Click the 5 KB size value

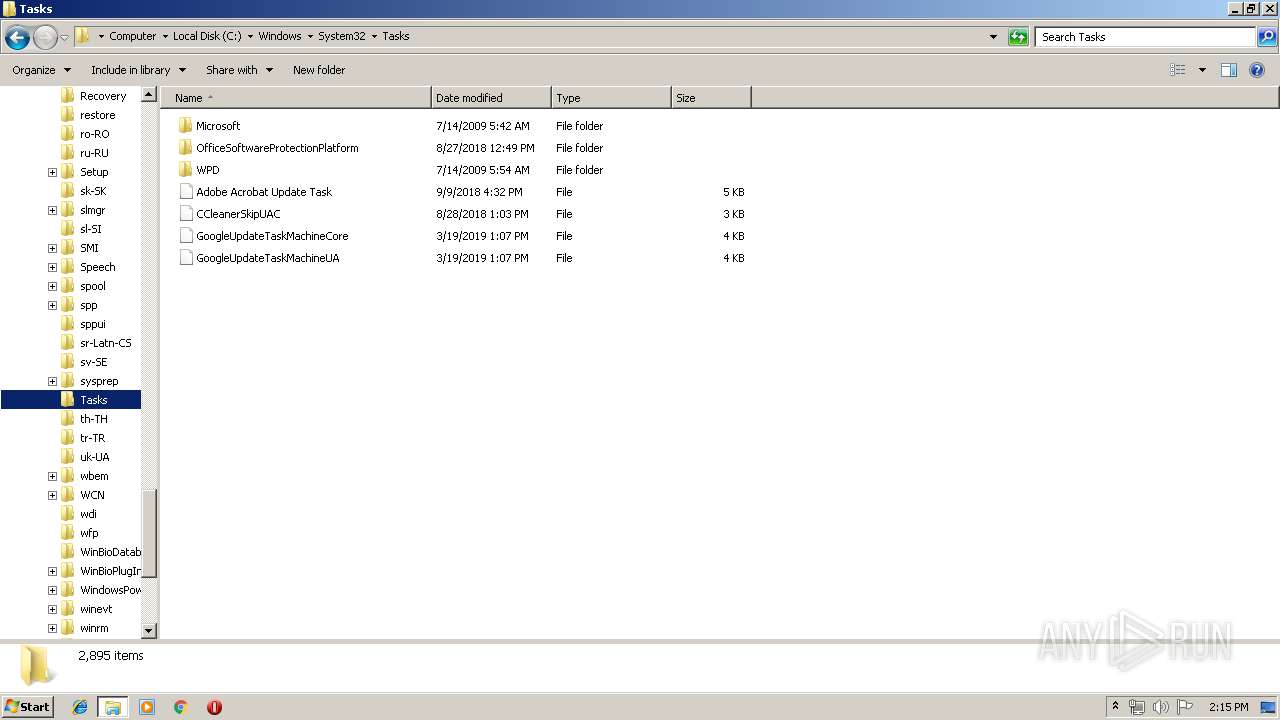[733, 192]
